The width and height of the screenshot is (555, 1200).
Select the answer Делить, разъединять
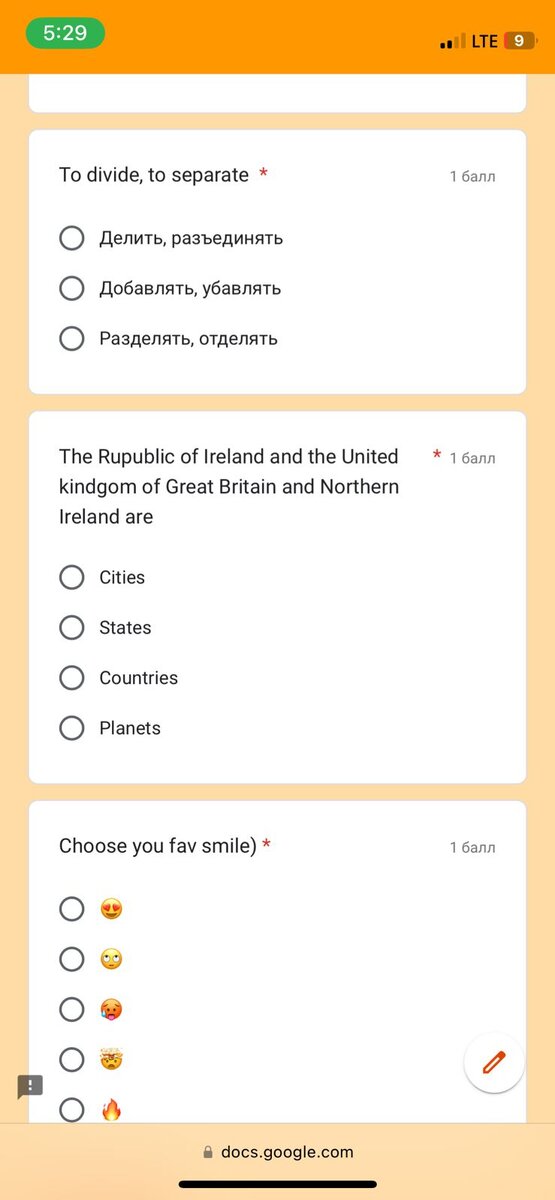click(171, 238)
